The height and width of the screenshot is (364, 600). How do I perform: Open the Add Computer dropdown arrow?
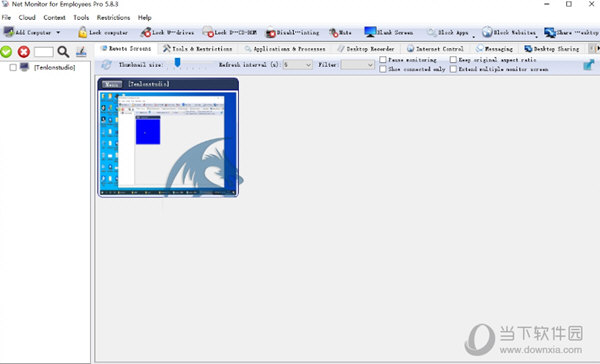tap(58, 33)
